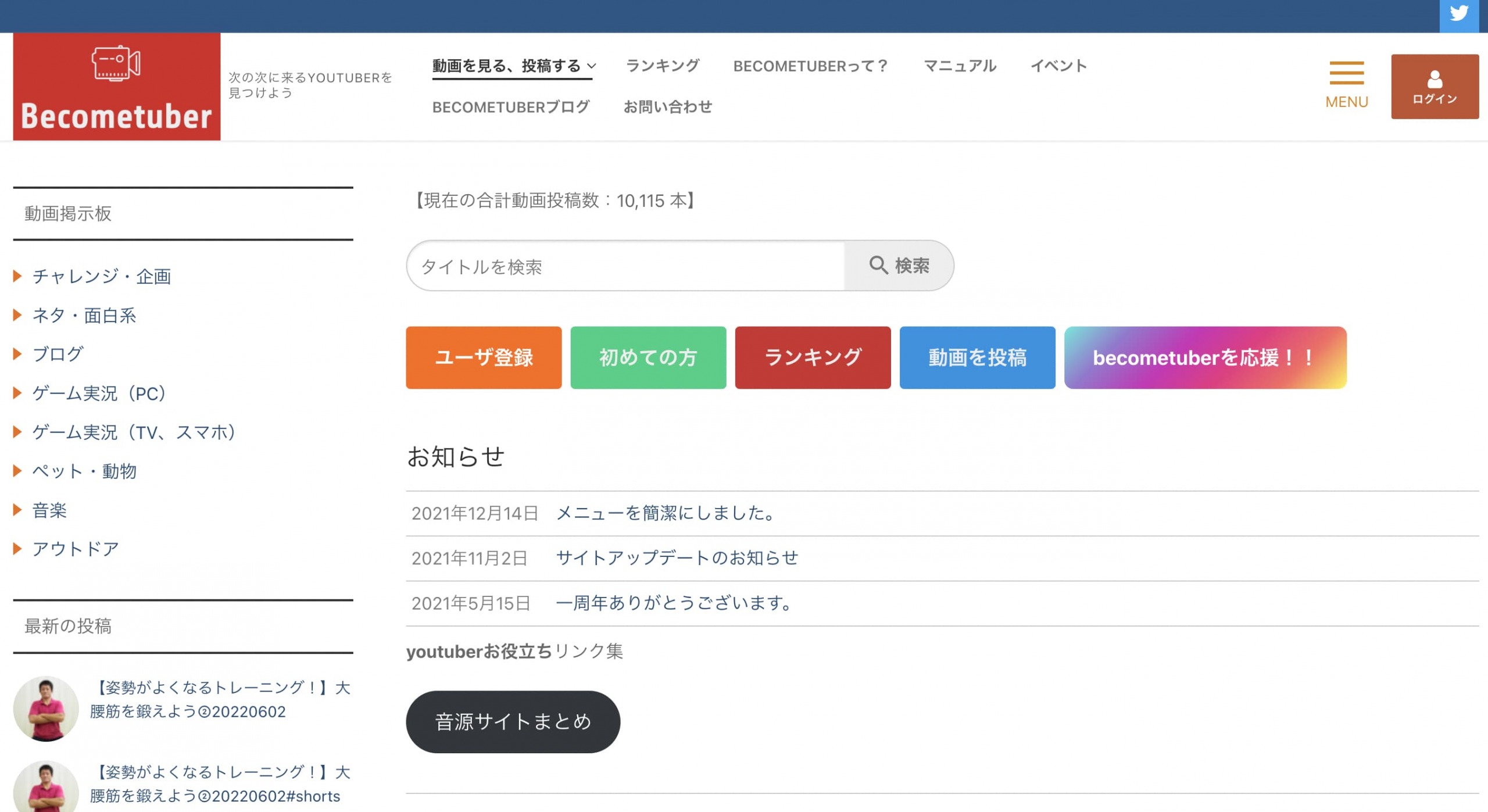This screenshot has width=1488, height=812.
Task: Expand the 動画を見る、投稿する dropdown
Action: coord(512,66)
